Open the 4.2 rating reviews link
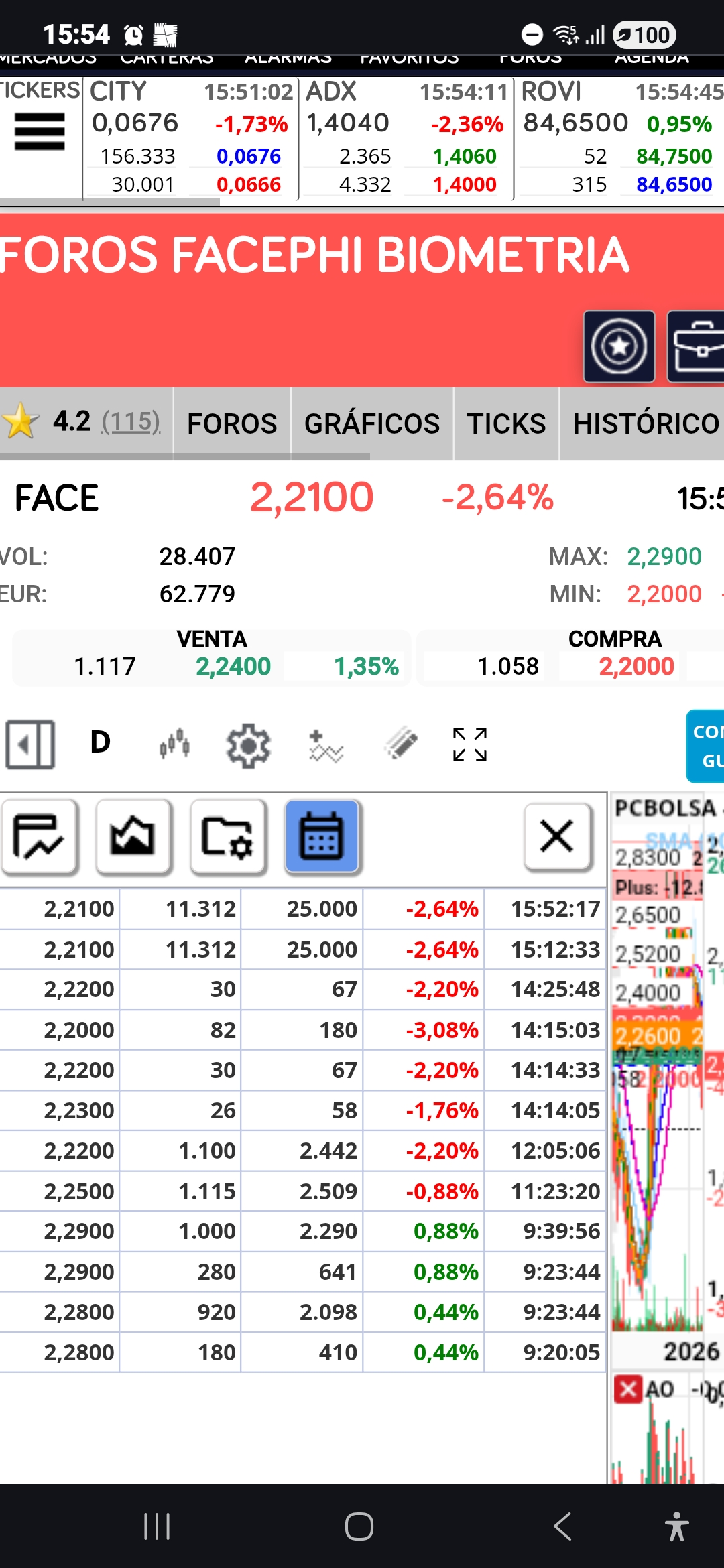The height and width of the screenshot is (1568, 724). [x=130, y=422]
